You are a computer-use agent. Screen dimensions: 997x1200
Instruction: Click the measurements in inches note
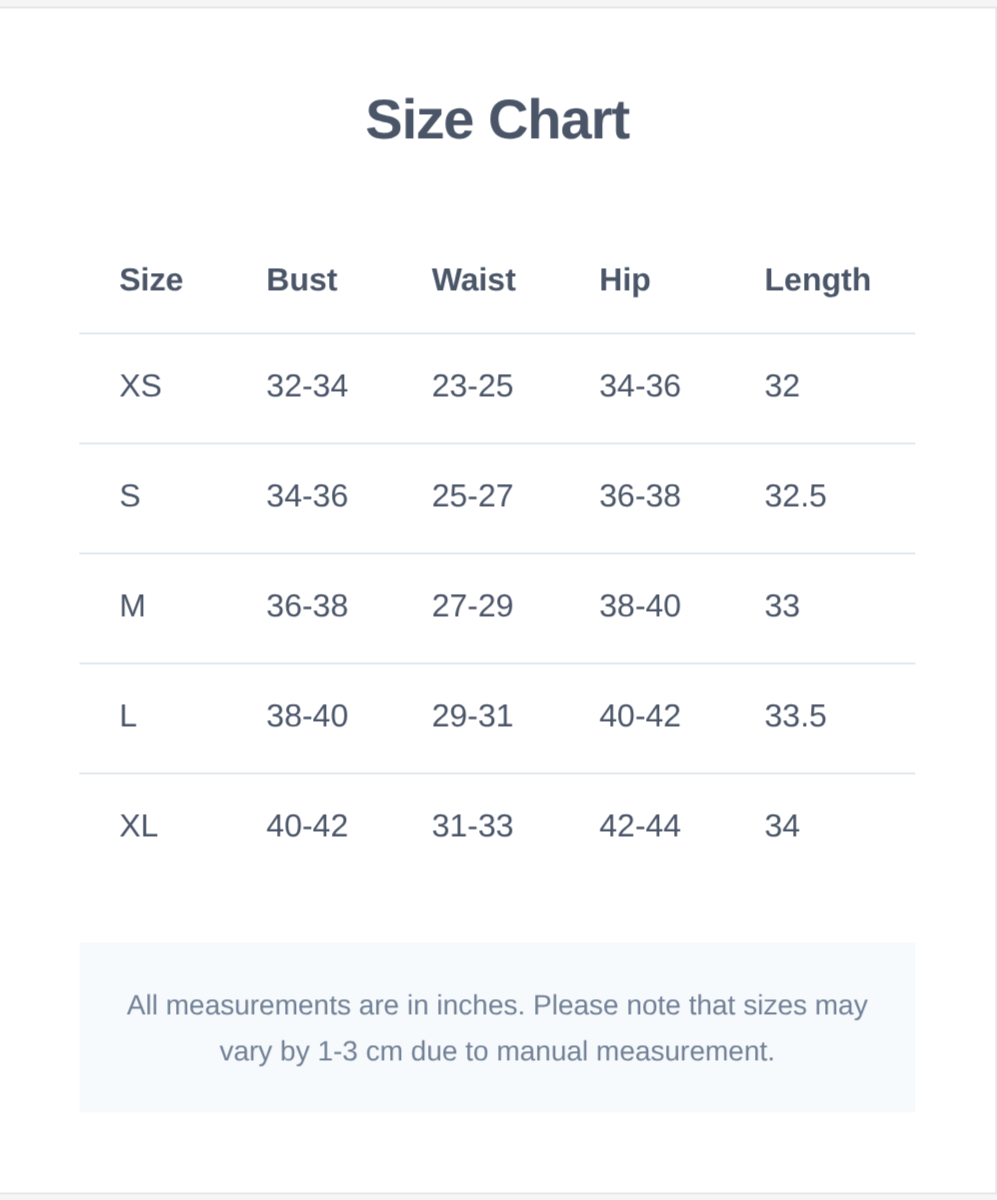coord(497,1028)
